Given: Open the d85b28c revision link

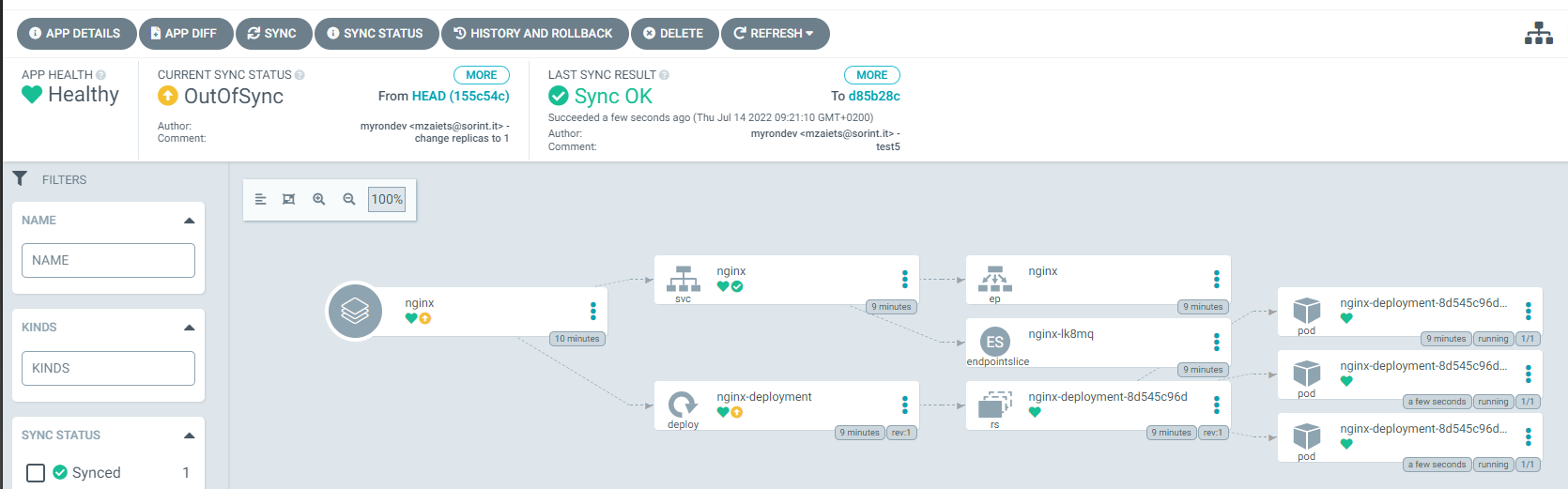Looking at the screenshot, I should pyautogui.click(x=874, y=96).
